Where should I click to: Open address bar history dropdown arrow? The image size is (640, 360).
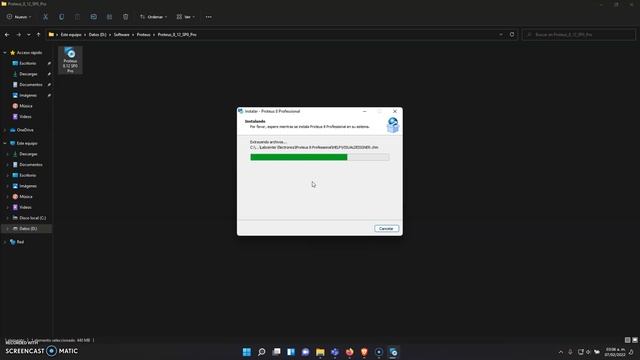(x=501, y=35)
